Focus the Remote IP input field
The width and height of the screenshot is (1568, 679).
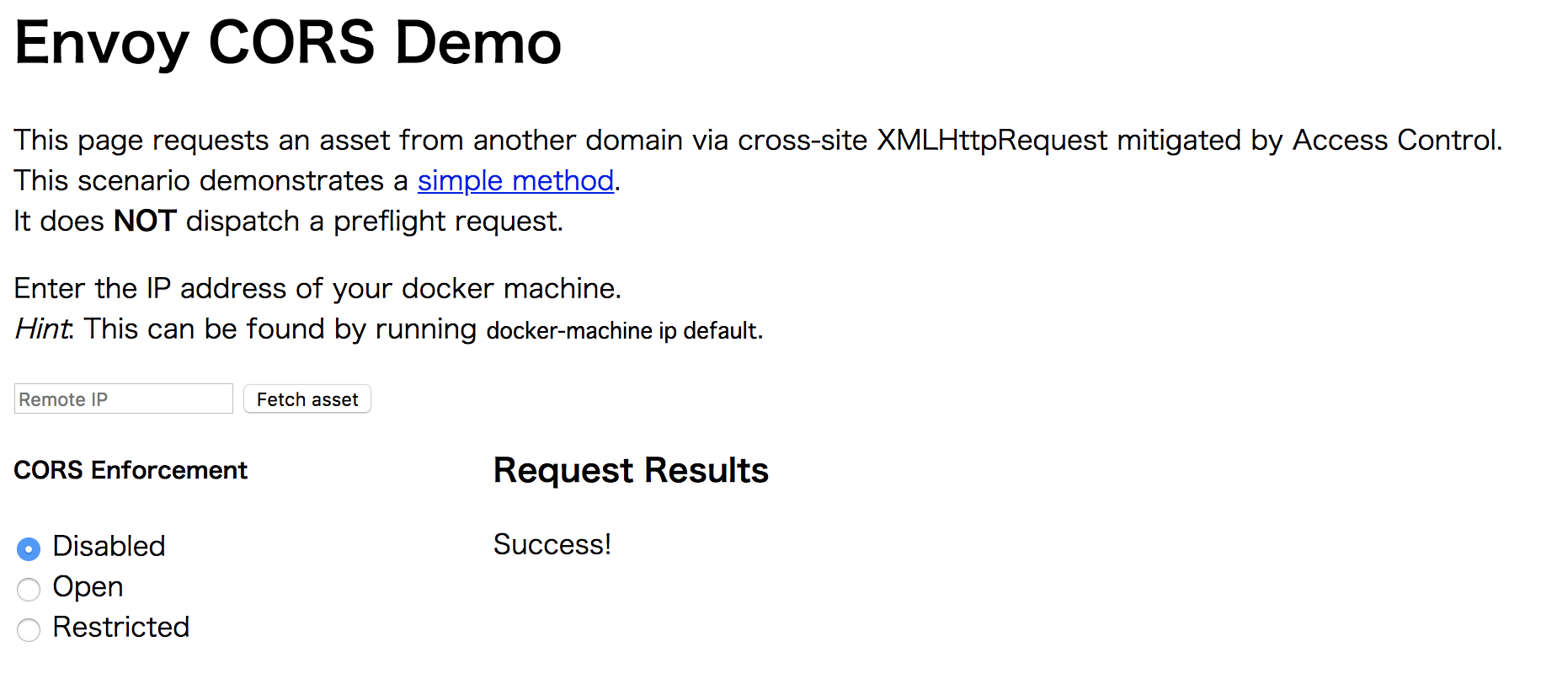124,398
